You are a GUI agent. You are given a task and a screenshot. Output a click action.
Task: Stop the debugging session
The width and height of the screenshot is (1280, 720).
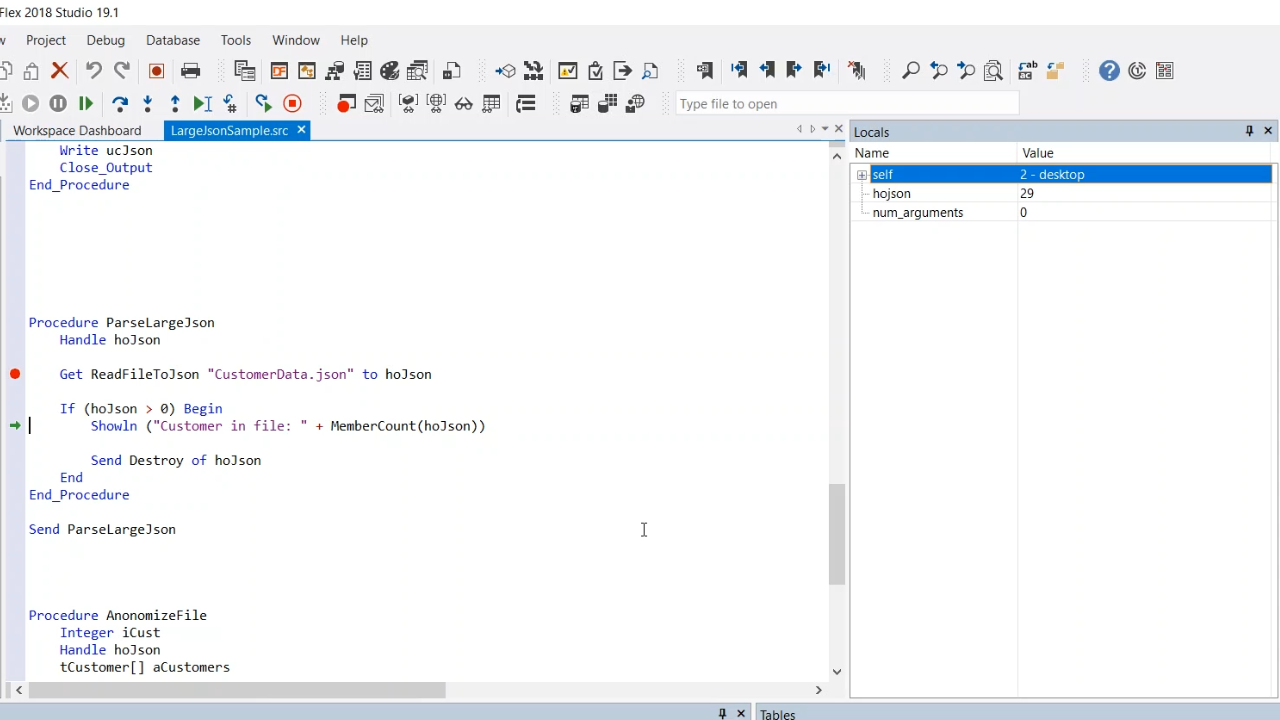click(292, 104)
